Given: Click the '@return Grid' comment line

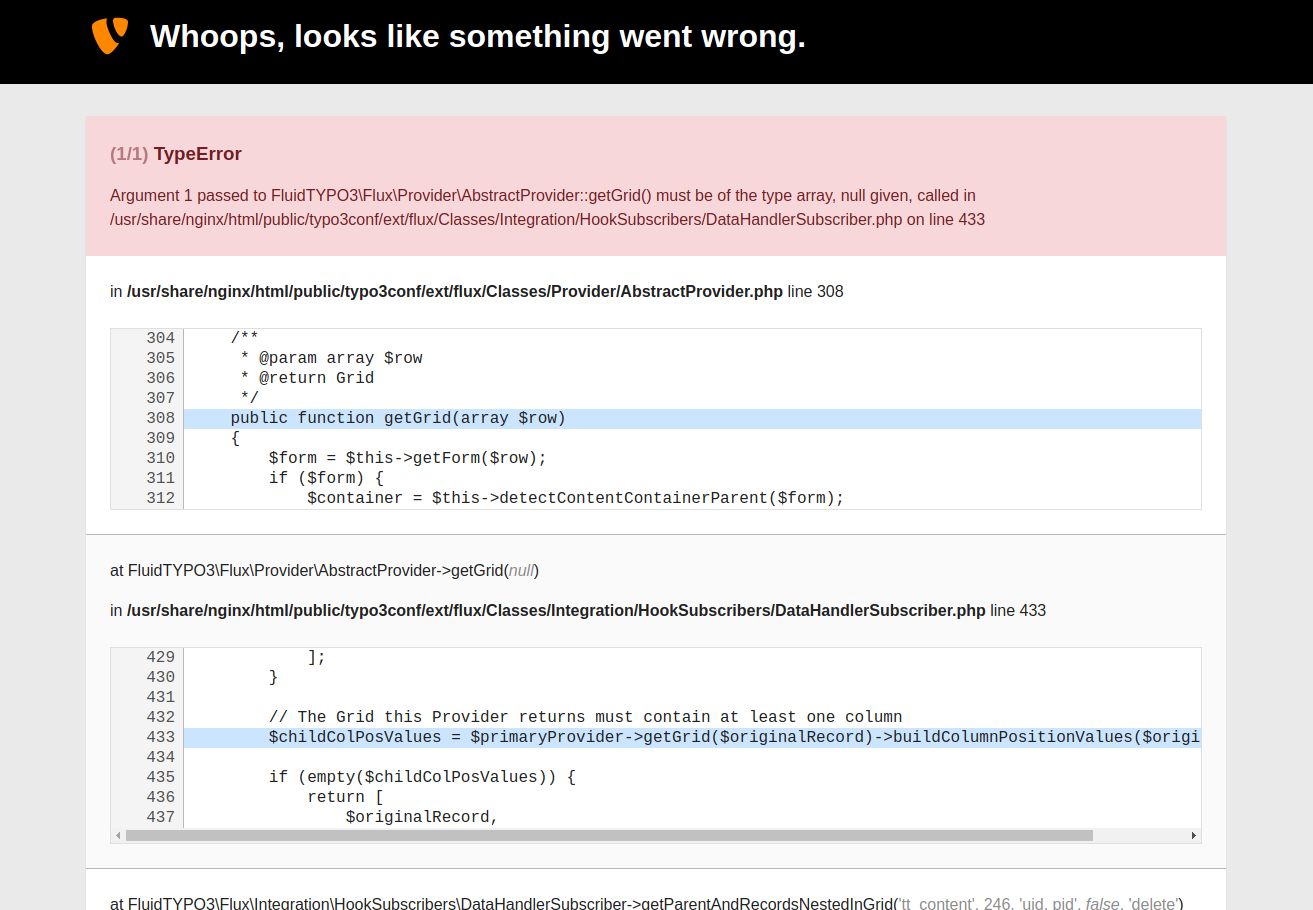Looking at the screenshot, I should click(x=307, y=378).
